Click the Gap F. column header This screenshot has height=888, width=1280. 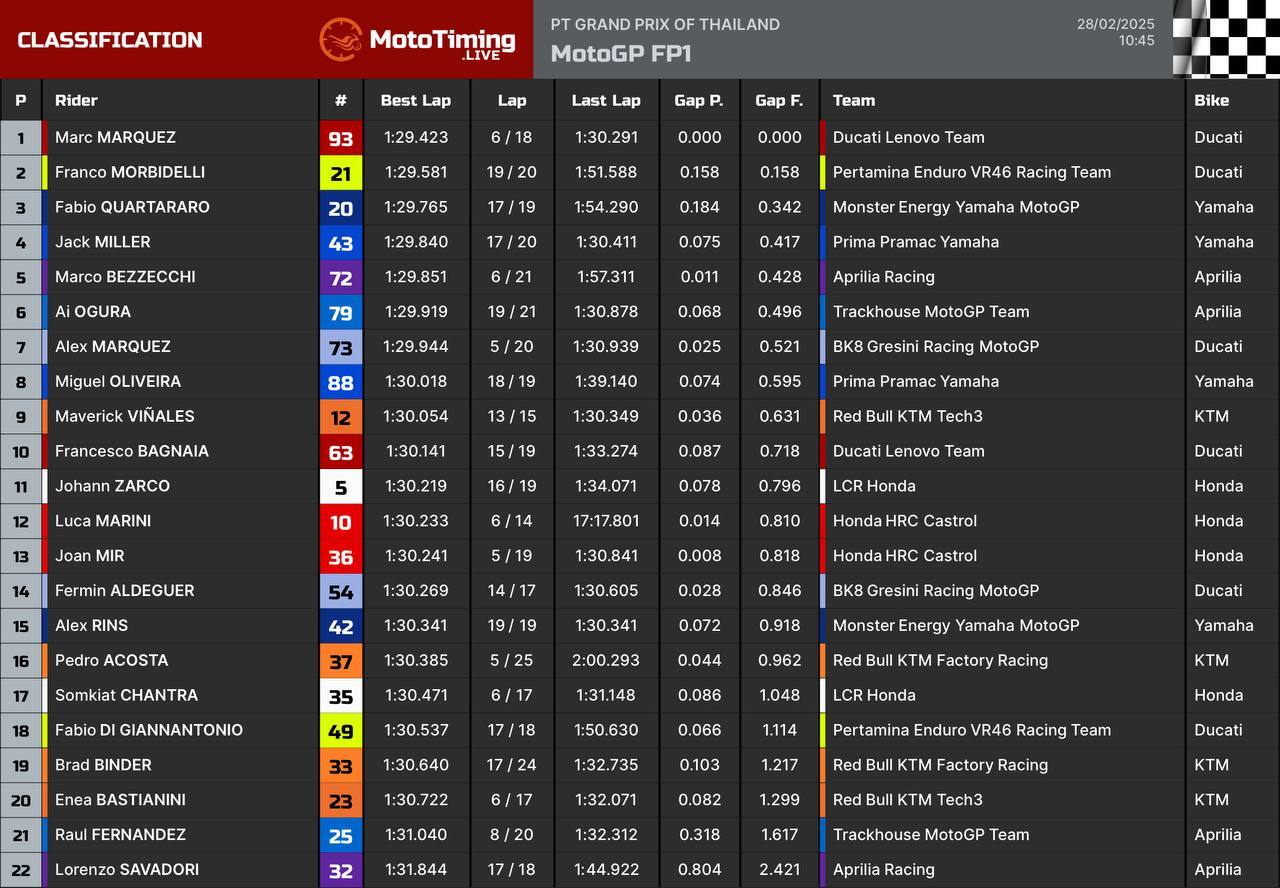click(x=779, y=100)
